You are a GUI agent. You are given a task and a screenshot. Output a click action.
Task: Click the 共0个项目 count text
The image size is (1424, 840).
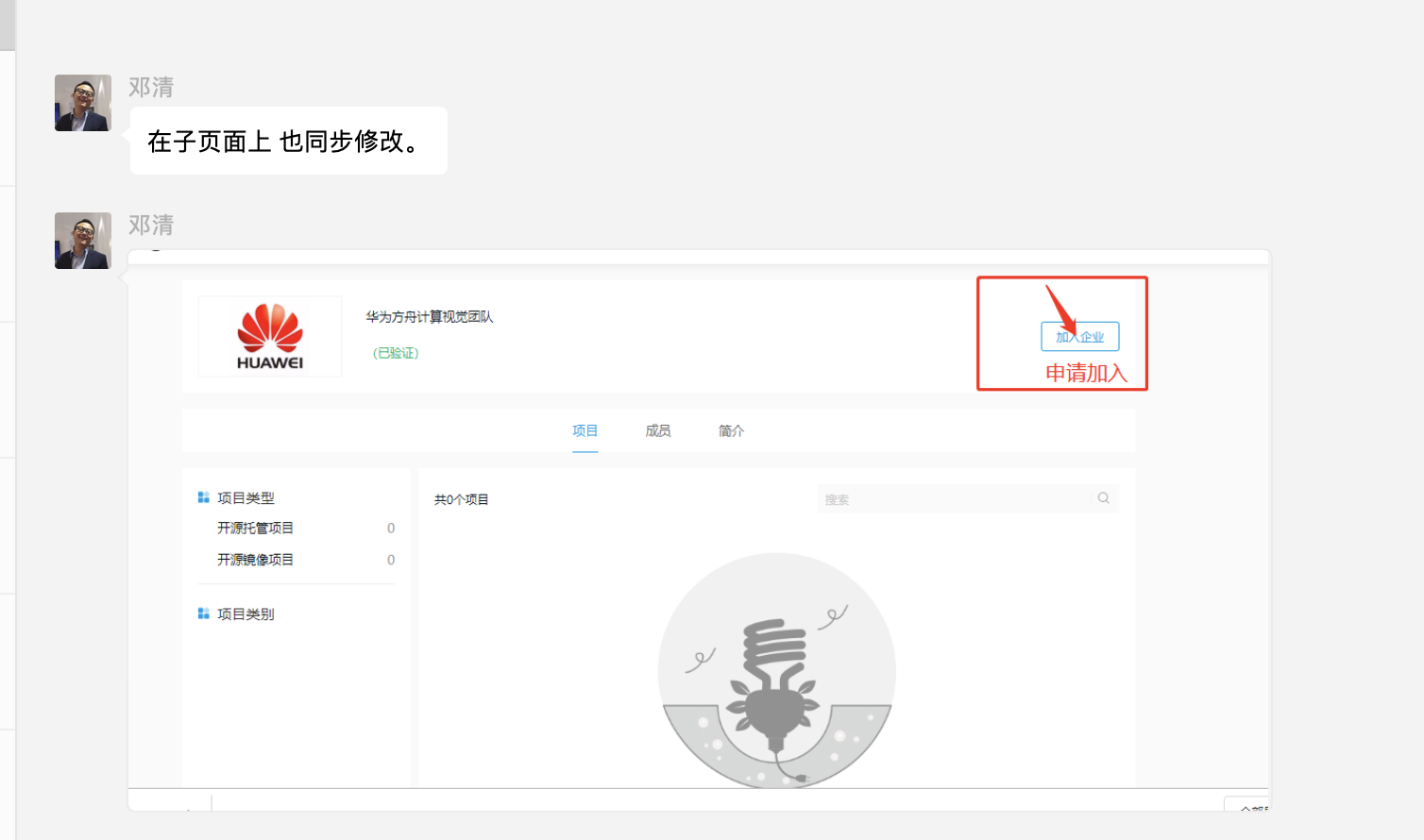pyautogui.click(x=461, y=499)
